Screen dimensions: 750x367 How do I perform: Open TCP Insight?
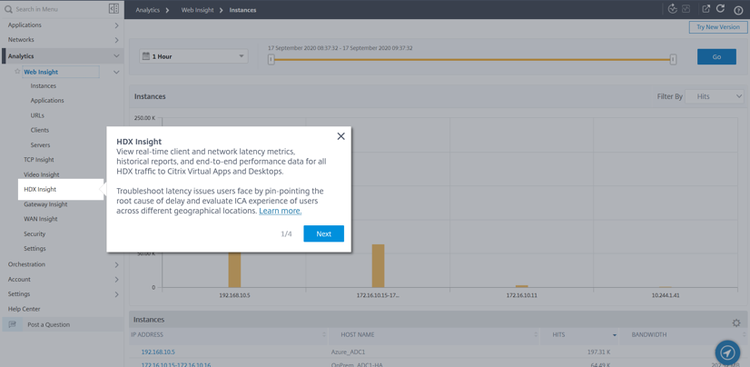click(x=39, y=160)
